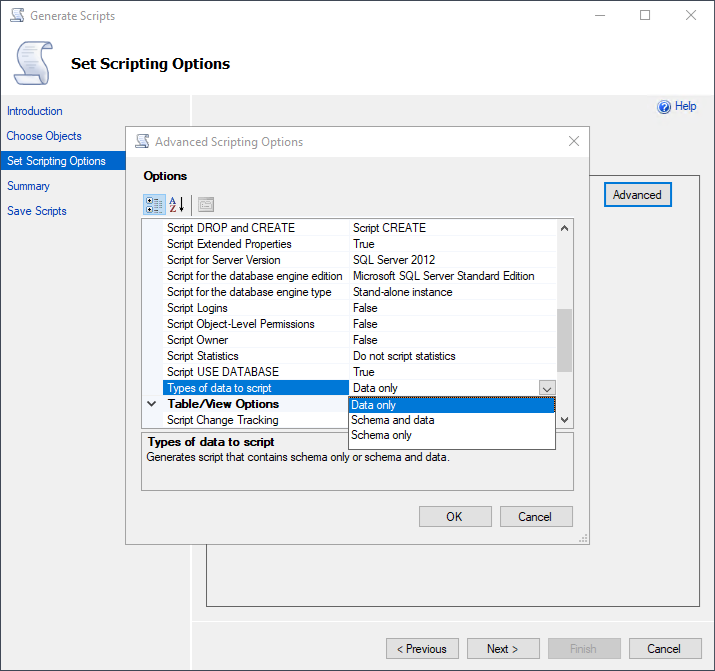The width and height of the screenshot is (715, 671).
Task: Go to the Introduction wizard step
Action: point(35,111)
